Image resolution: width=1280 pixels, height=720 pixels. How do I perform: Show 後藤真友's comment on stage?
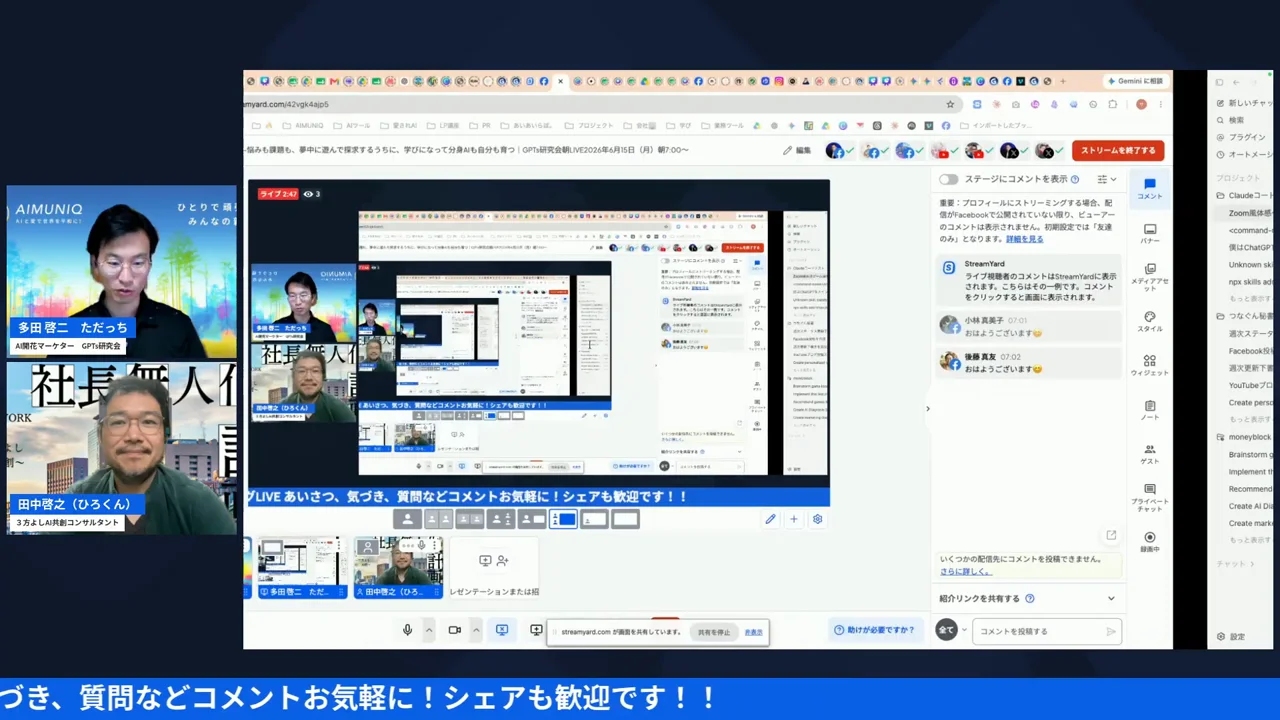point(1028,362)
